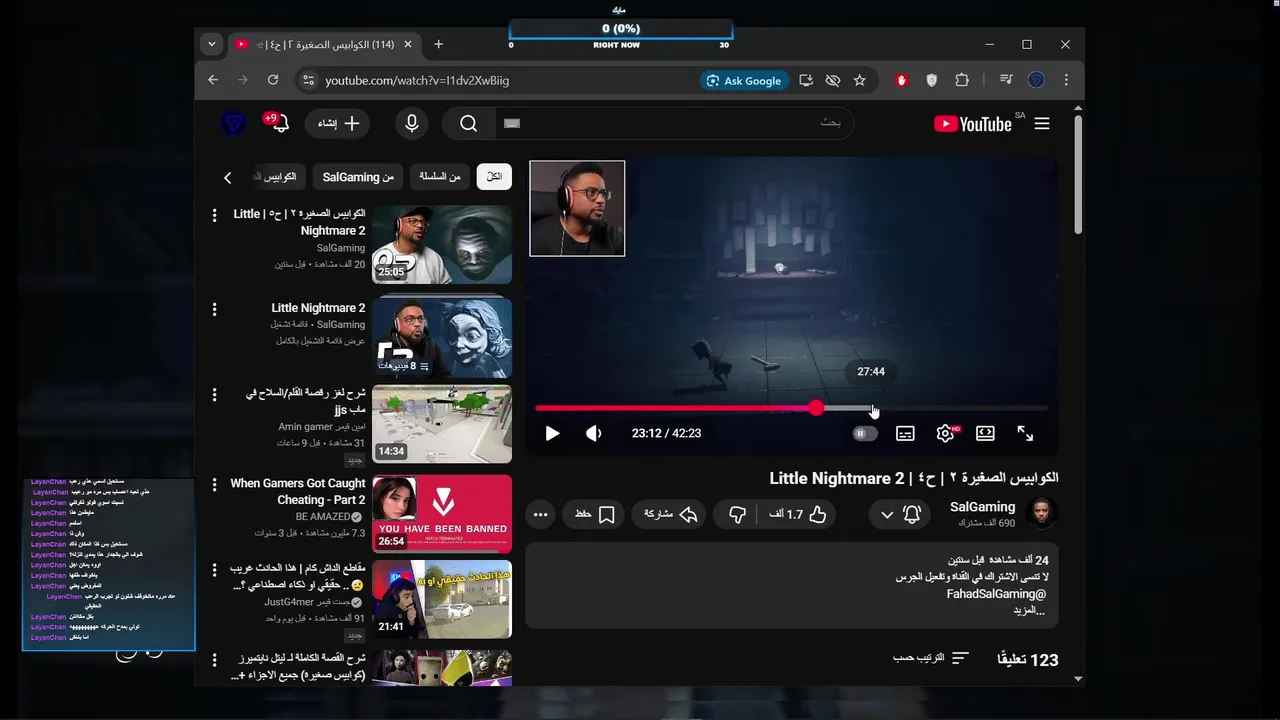Image resolution: width=1280 pixels, height=720 pixels.
Task: Reload the page
Action: click(x=272, y=80)
